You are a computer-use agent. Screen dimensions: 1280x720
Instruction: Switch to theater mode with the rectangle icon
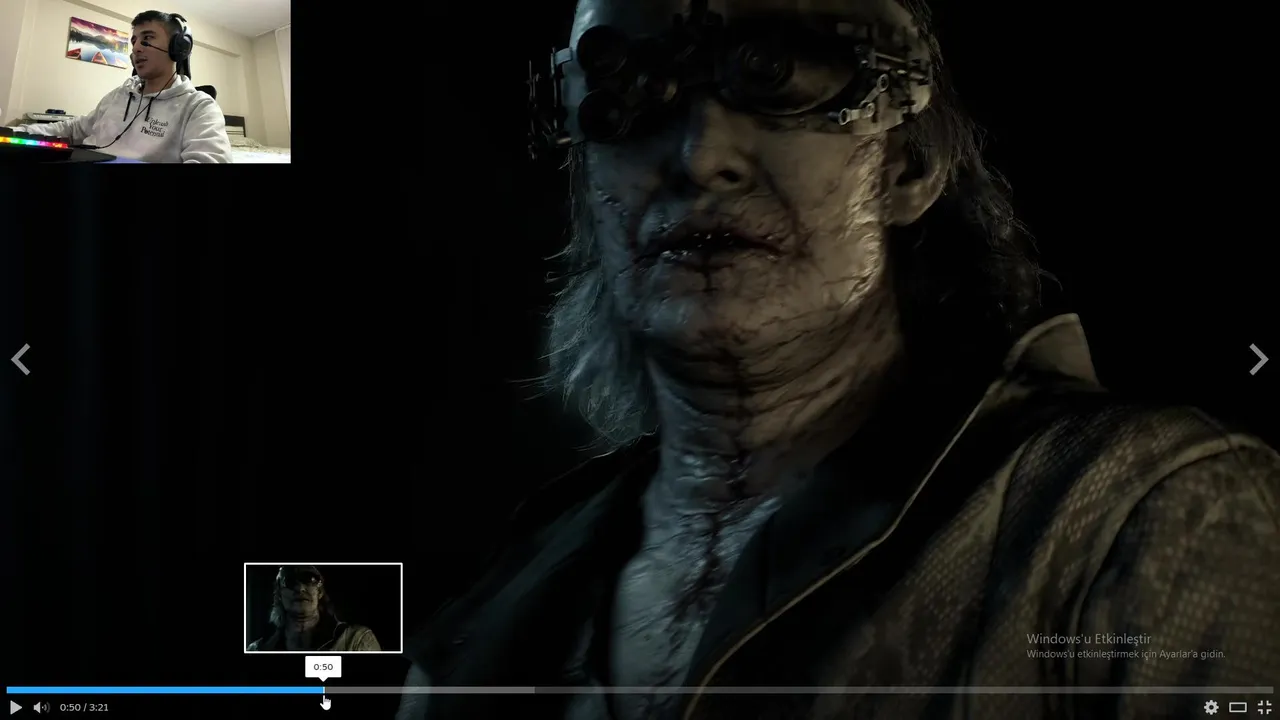1238,707
